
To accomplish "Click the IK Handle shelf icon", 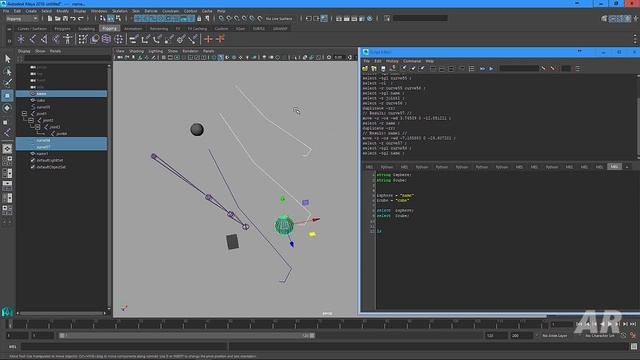I will click(44, 39).
